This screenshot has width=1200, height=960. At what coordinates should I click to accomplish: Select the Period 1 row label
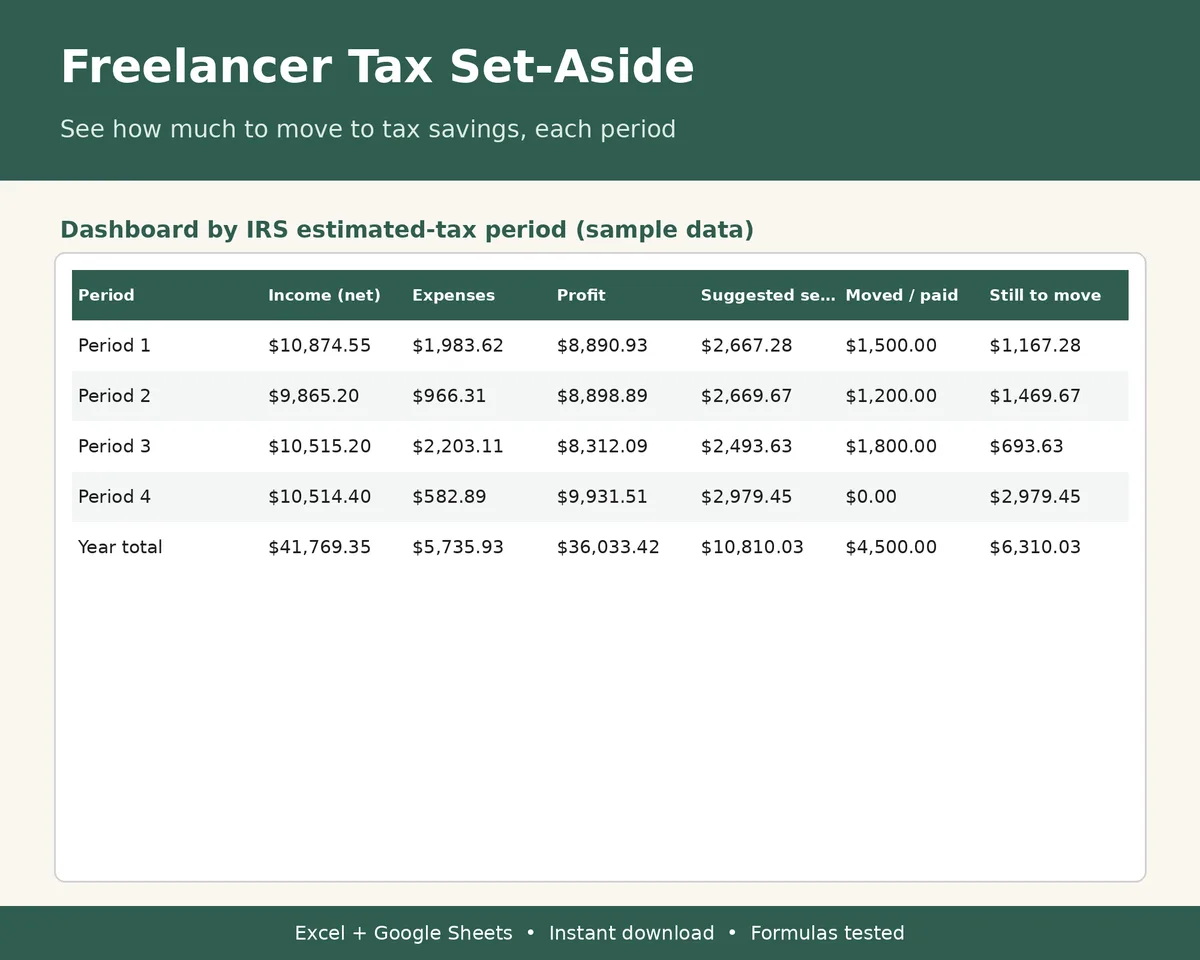tap(114, 345)
